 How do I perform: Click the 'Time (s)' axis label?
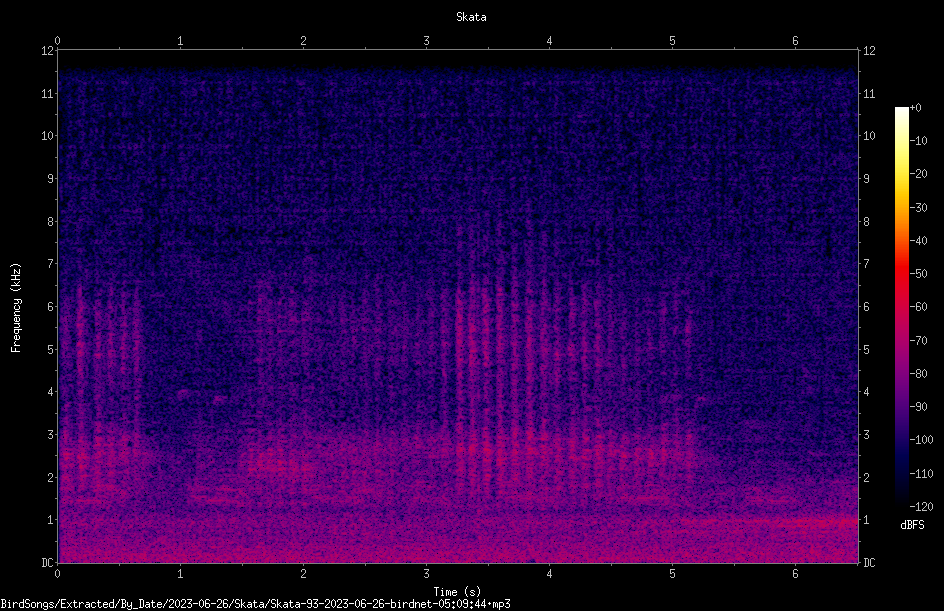coord(457,592)
